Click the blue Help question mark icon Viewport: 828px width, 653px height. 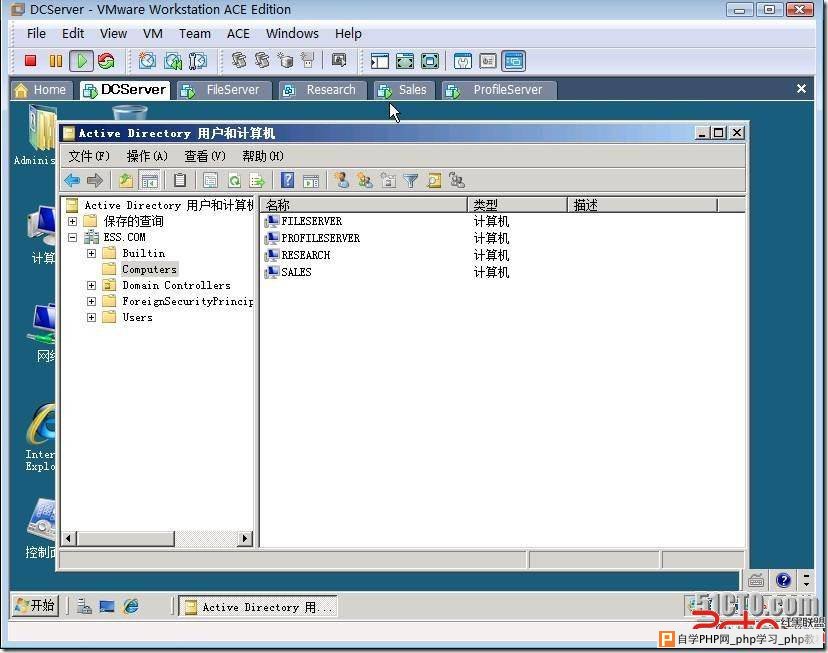287,181
